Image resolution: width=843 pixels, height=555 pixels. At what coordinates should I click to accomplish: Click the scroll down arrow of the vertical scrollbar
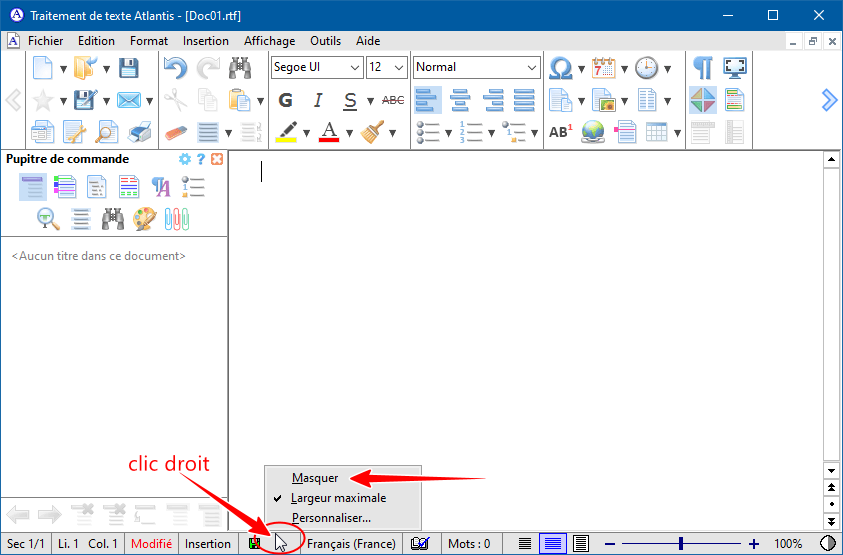832,471
